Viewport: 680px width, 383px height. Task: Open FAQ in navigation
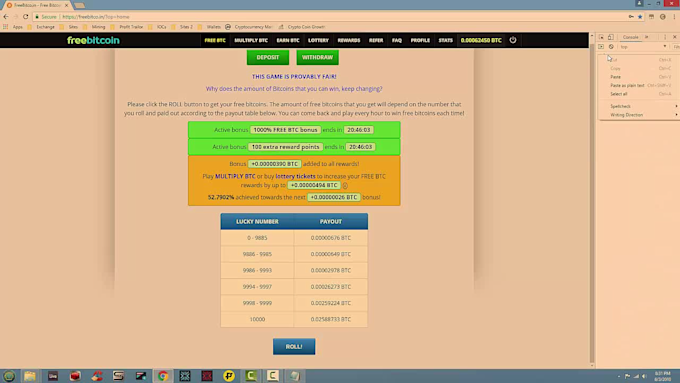pyautogui.click(x=397, y=40)
